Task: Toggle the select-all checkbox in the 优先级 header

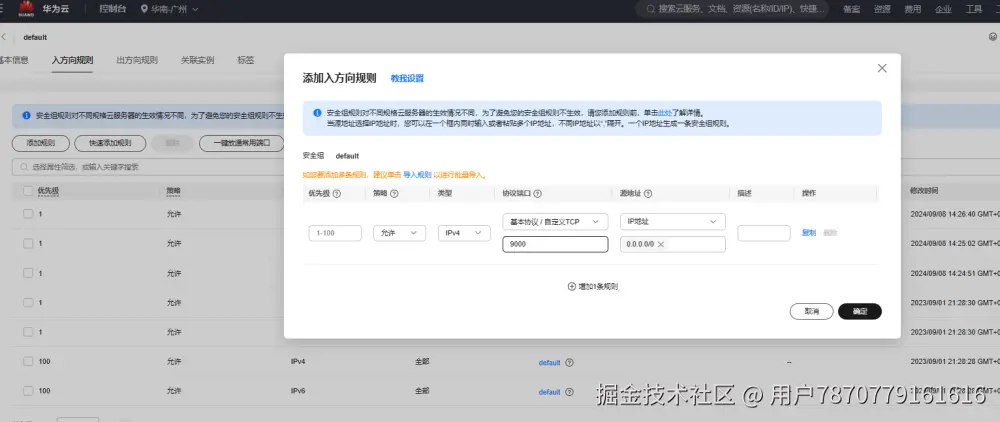Action: [x=28, y=191]
